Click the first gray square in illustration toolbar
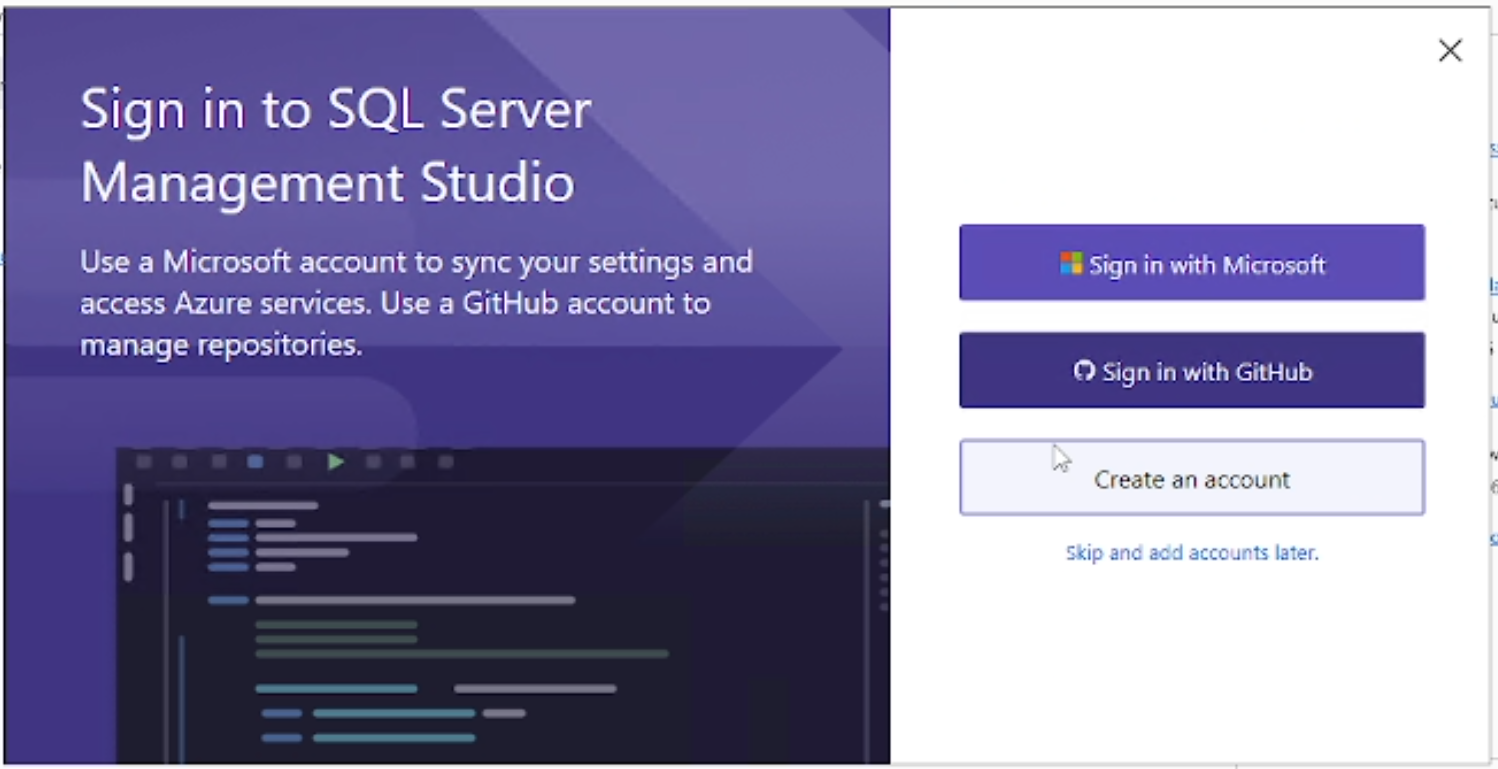 pos(144,461)
